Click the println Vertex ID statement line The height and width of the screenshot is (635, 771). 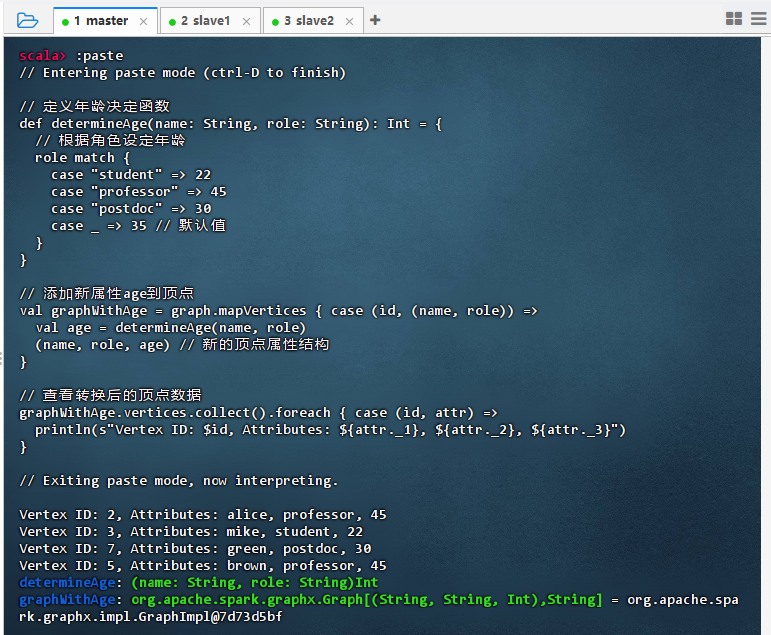click(x=330, y=430)
